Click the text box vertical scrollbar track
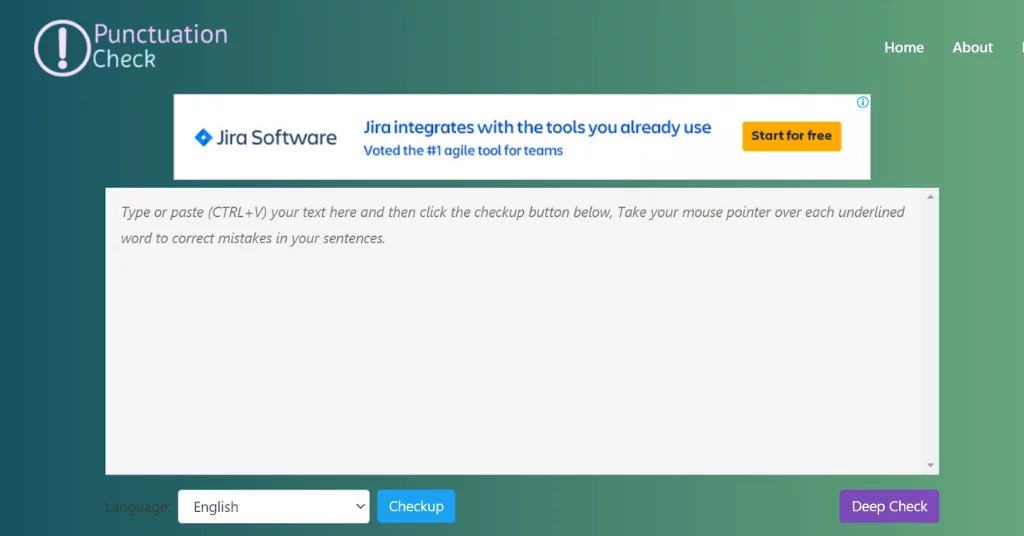Screen dimensions: 1024x536 (931, 330)
